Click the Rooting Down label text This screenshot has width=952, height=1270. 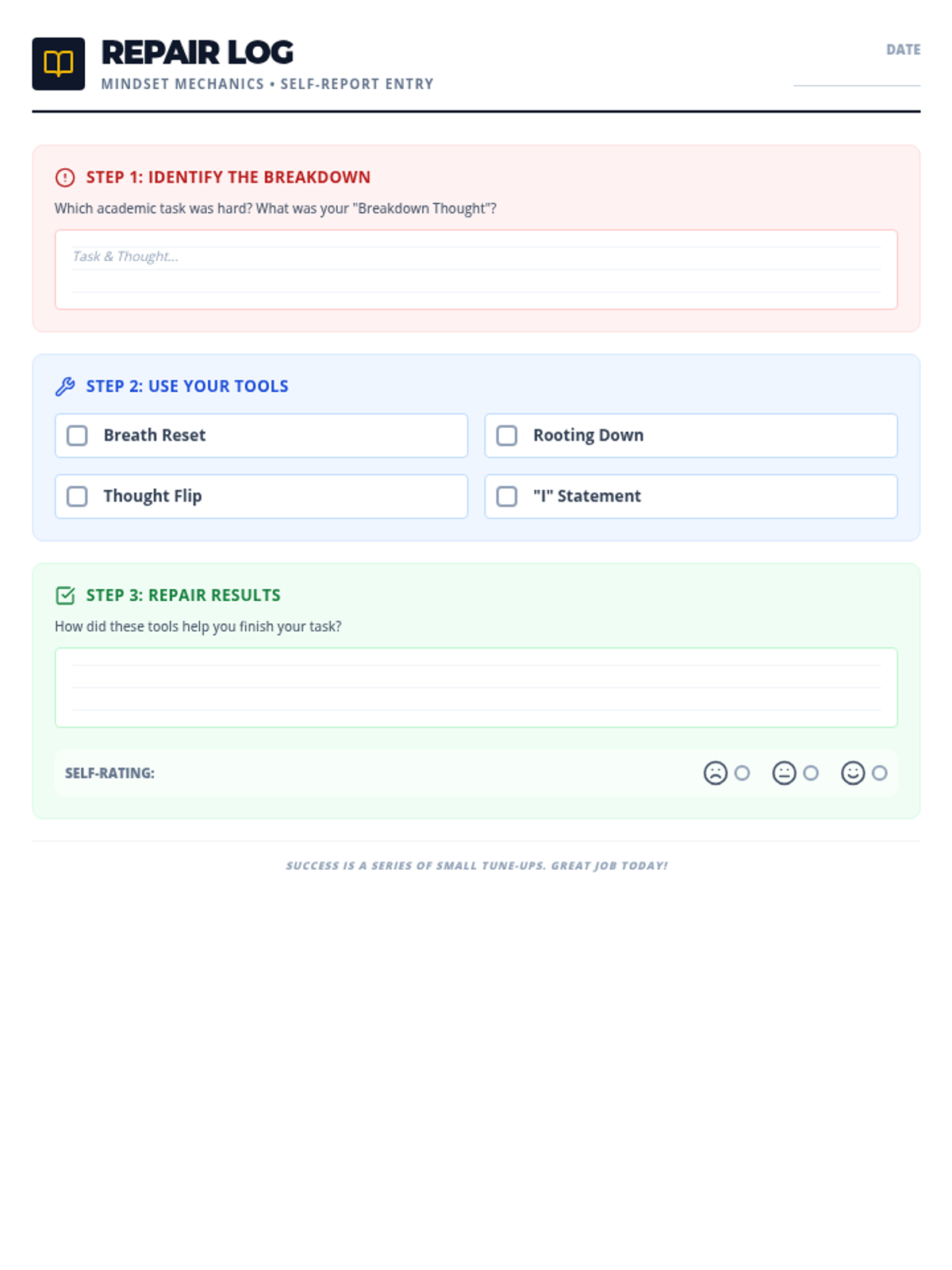588,436
